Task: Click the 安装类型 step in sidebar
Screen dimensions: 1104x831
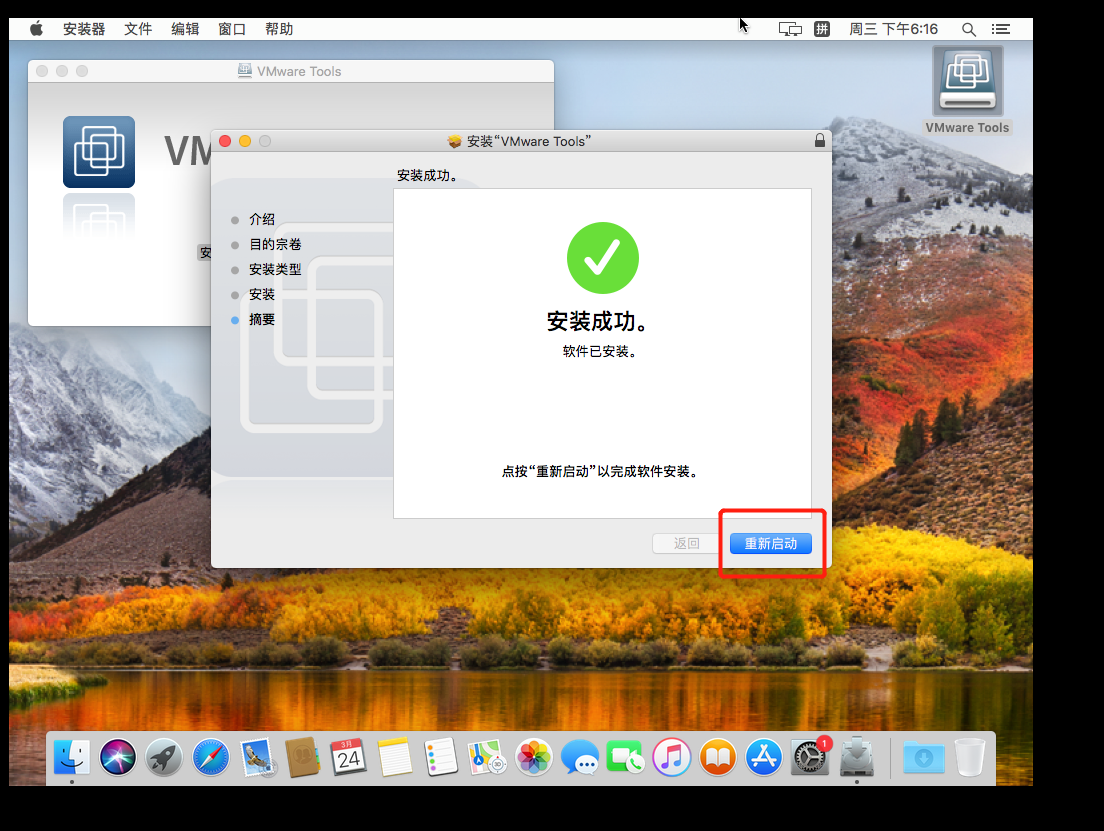Action: (275, 270)
